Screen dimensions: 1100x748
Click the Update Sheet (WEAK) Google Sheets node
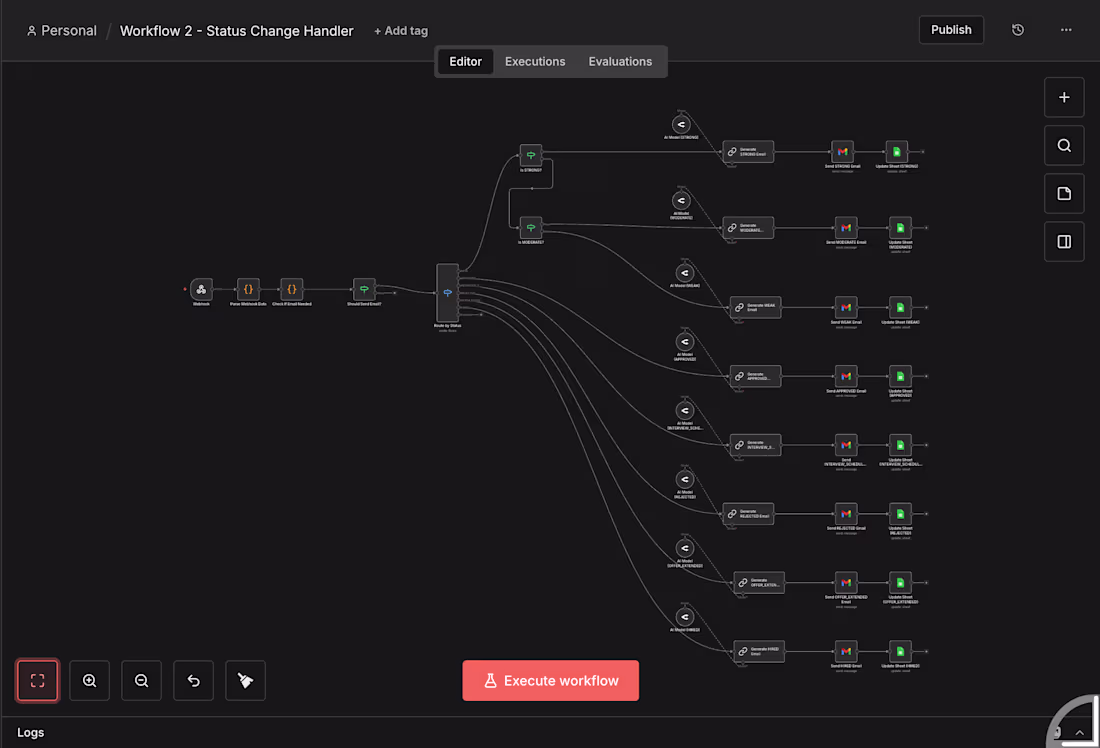[x=899, y=308]
